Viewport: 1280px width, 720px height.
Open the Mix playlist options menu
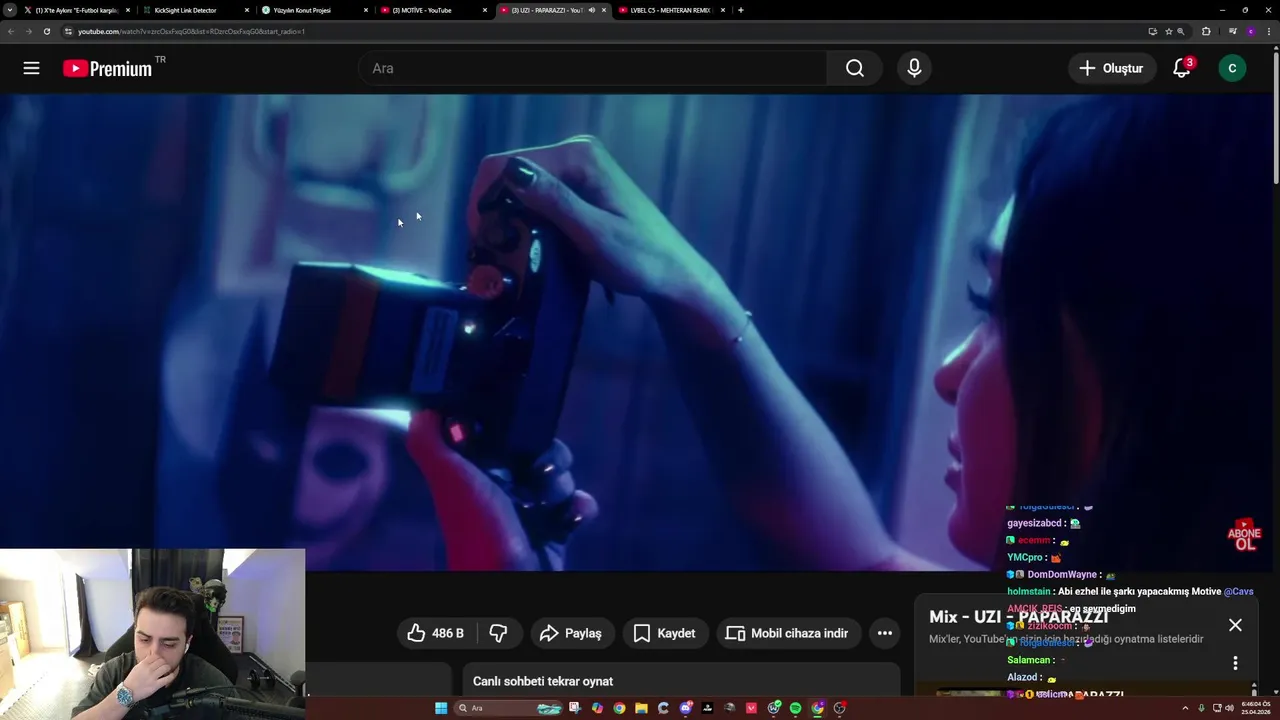tap(1235, 663)
